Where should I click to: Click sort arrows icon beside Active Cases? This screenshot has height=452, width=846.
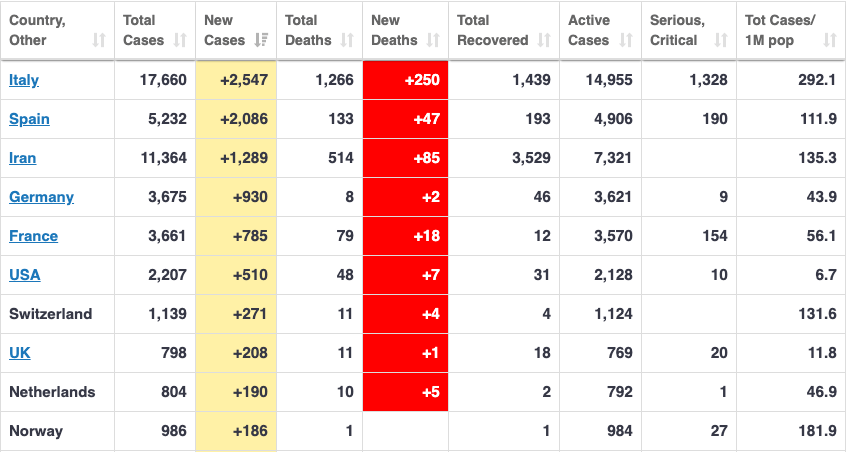point(626,40)
